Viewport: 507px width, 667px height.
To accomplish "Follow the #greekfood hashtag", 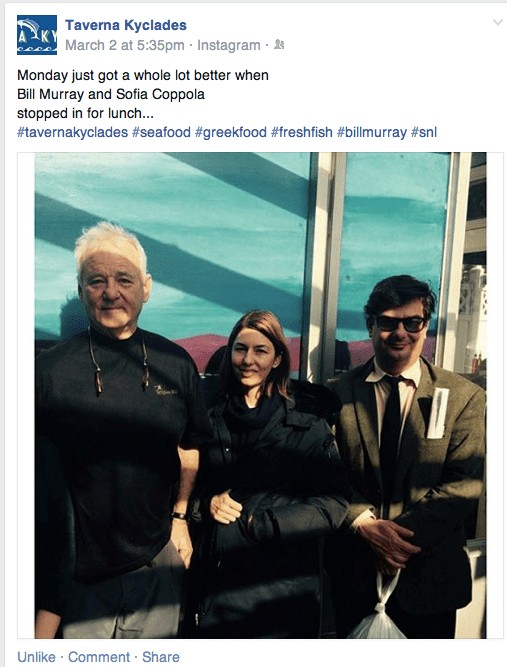I will (231, 132).
